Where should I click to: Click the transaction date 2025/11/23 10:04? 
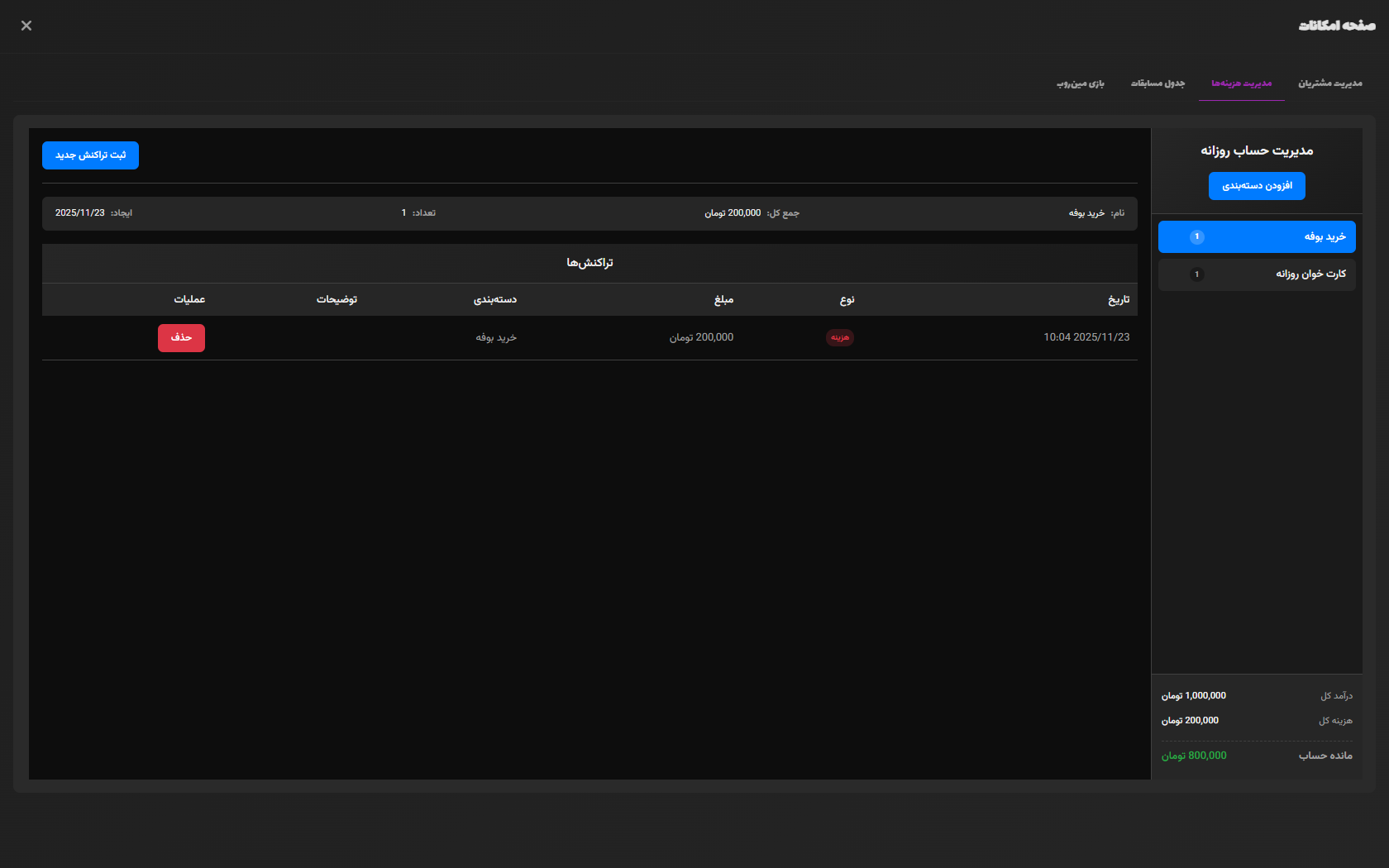point(1086,338)
